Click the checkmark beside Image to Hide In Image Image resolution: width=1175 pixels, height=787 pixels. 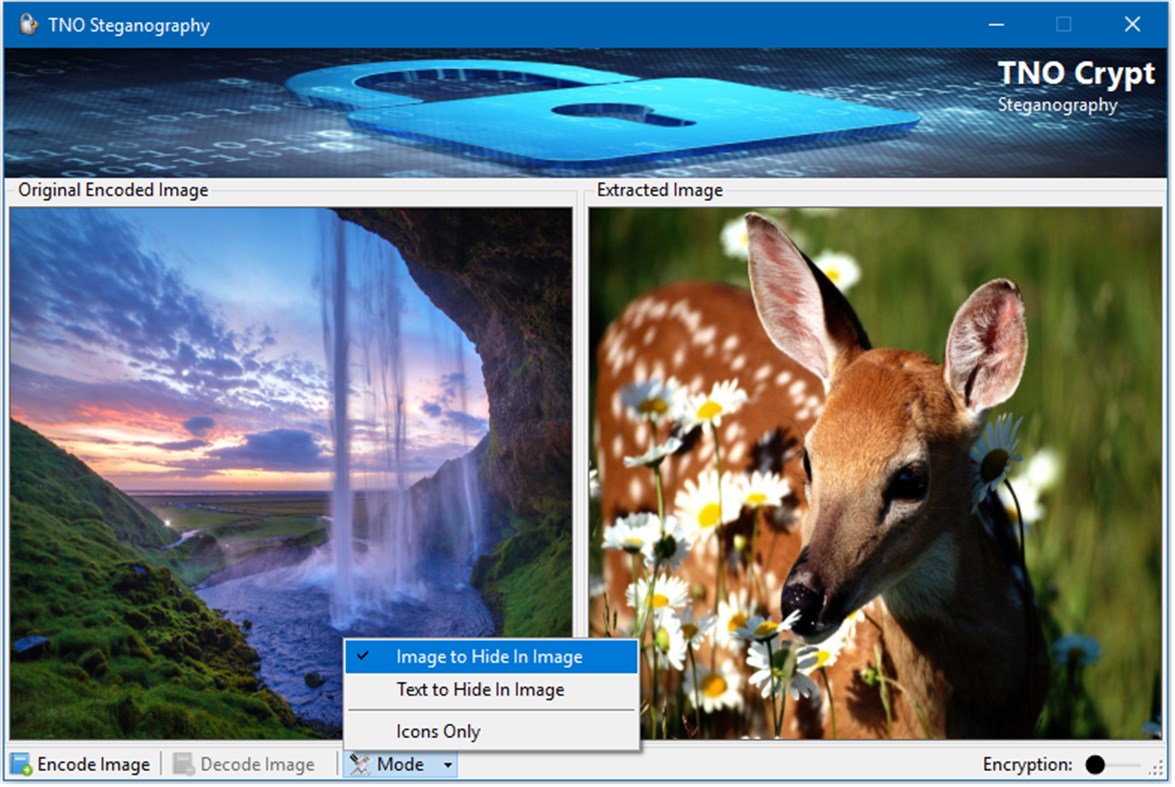363,656
